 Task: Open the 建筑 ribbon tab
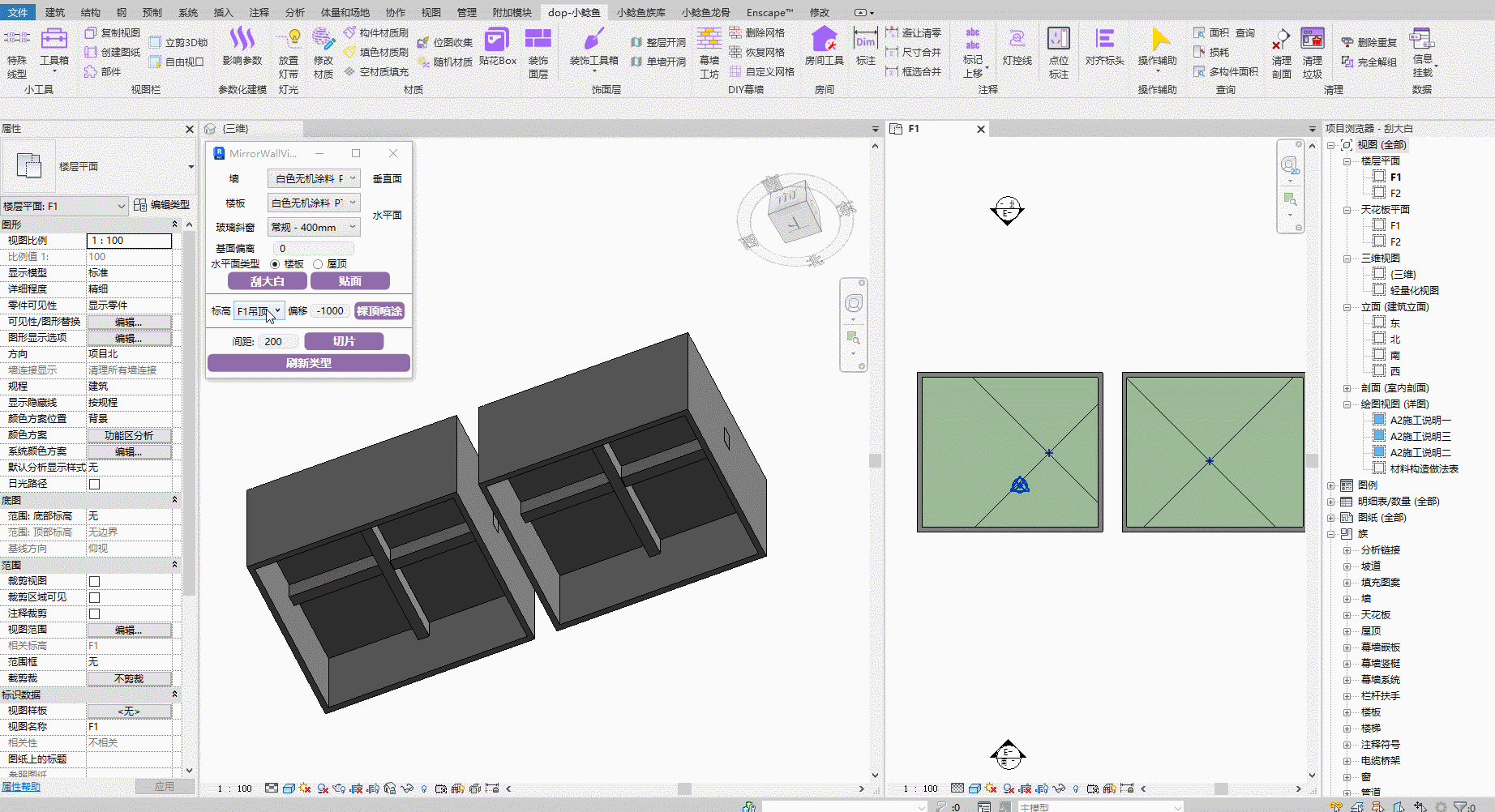pos(55,12)
